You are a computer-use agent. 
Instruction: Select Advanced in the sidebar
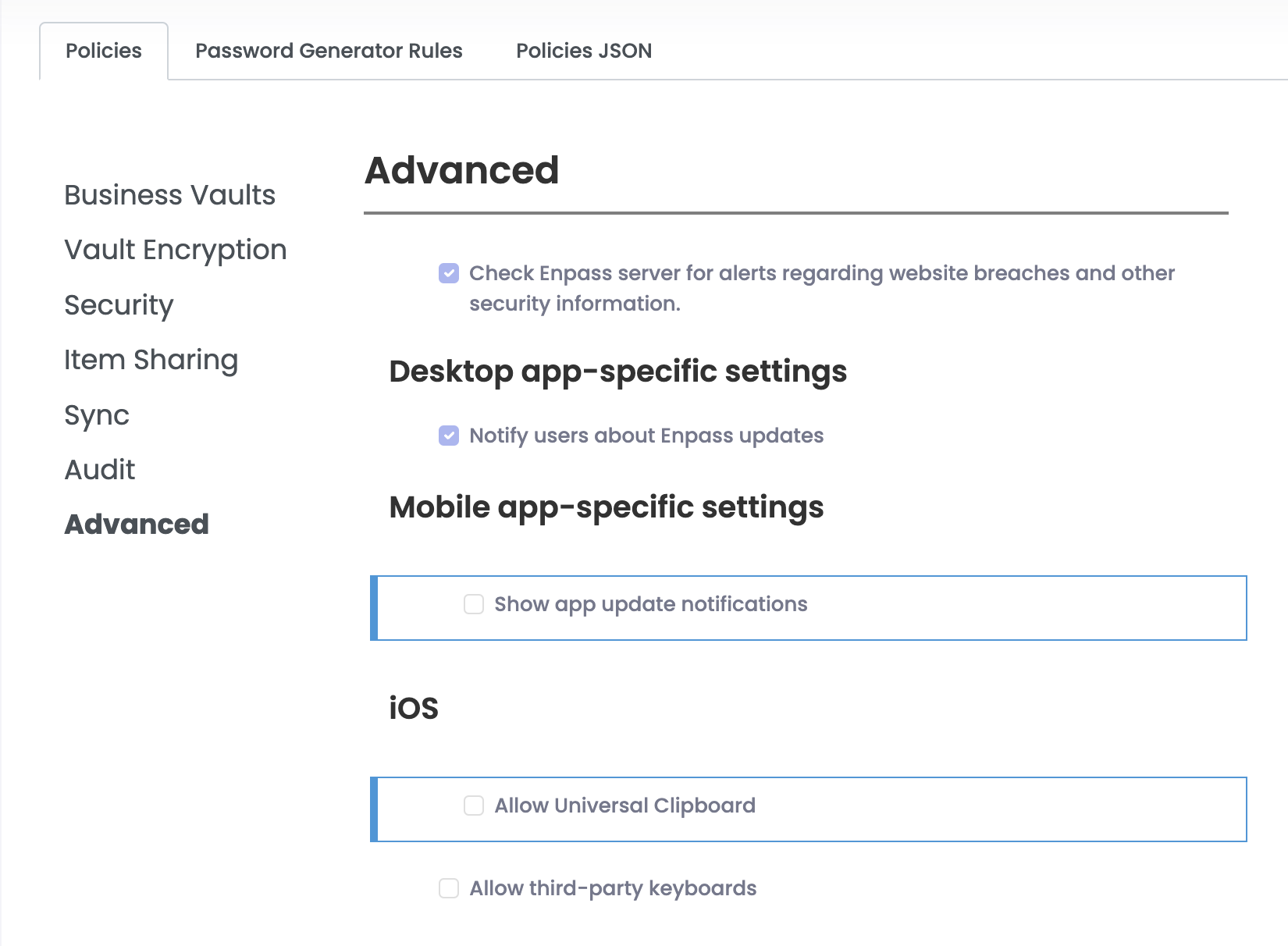pos(137,524)
